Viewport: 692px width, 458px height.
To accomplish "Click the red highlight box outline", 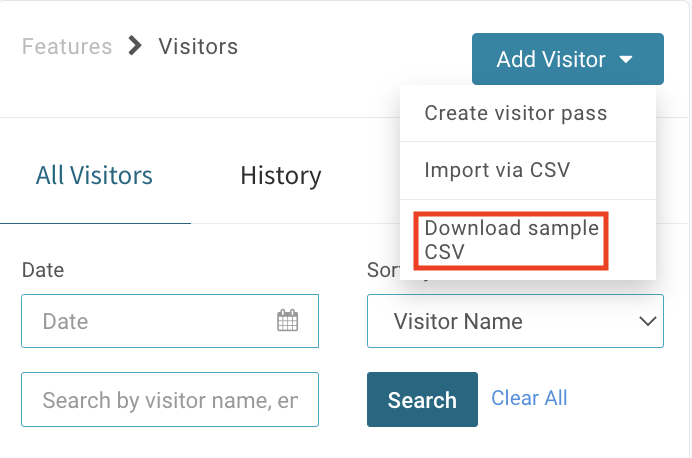I will coord(511,240).
